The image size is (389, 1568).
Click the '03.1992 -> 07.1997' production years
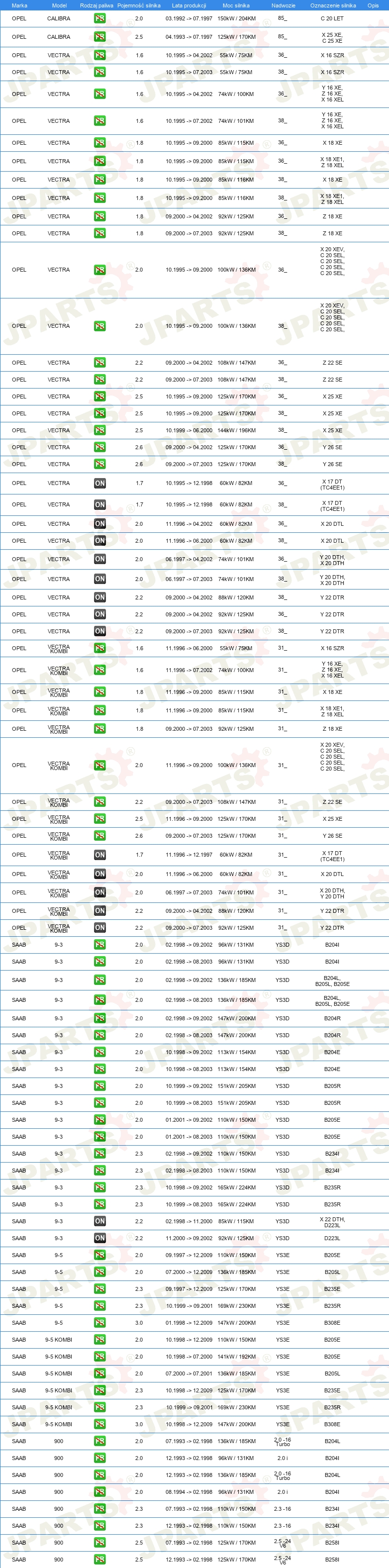(190, 19)
